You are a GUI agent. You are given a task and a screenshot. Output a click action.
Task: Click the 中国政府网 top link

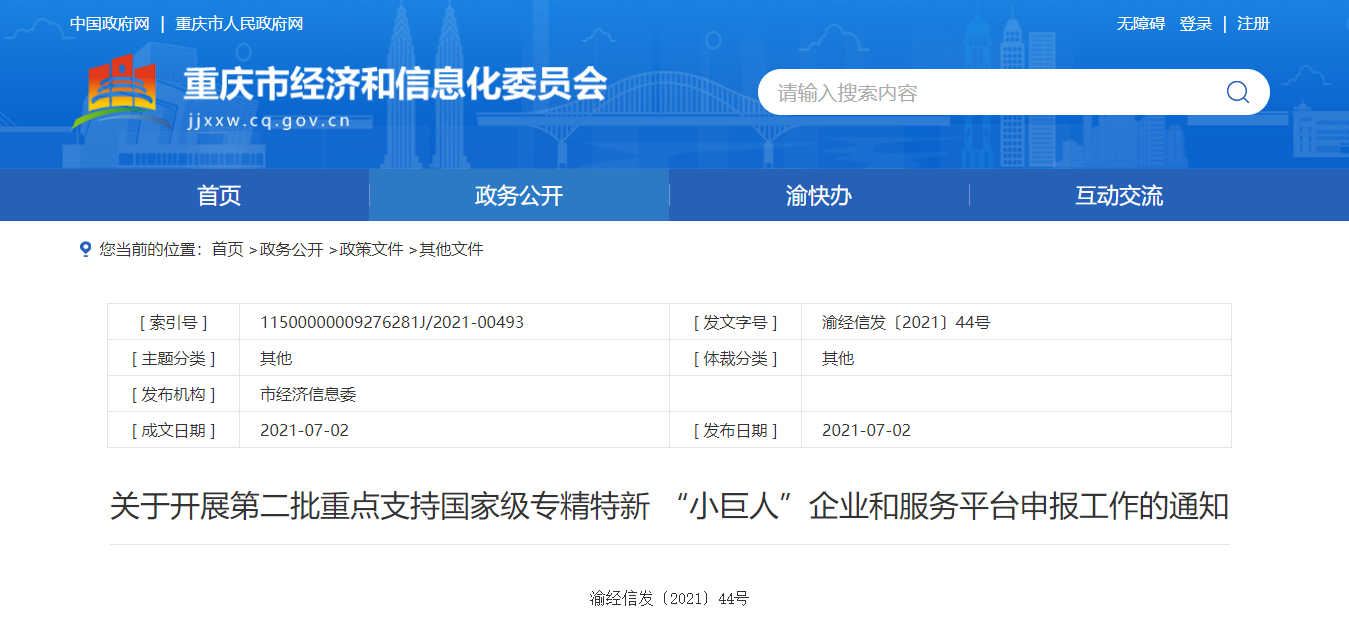[x=110, y=24]
